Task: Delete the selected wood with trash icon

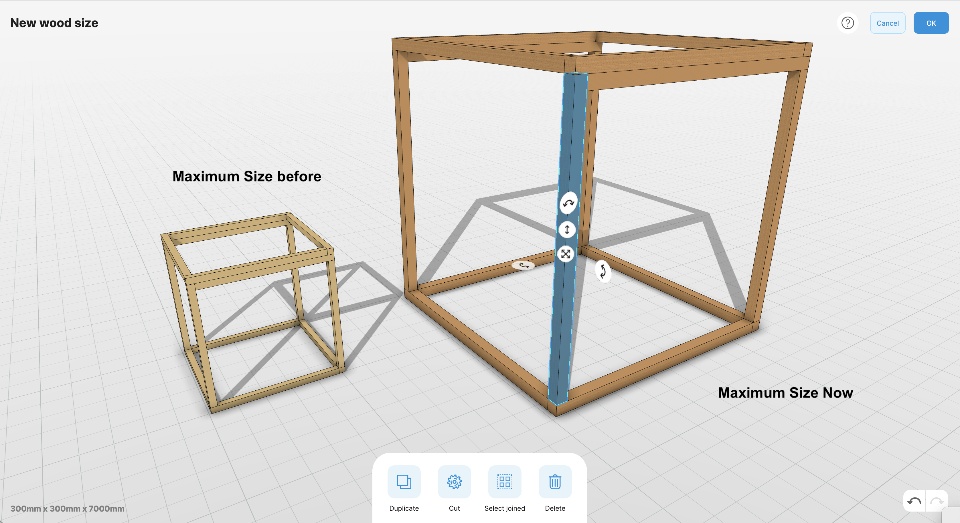Action: tap(555, 481)
